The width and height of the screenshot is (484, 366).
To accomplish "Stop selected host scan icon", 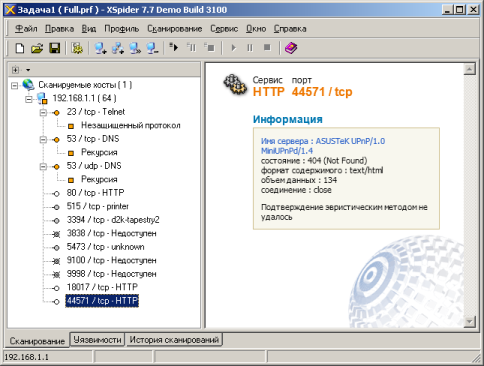I will click(210, 48).
